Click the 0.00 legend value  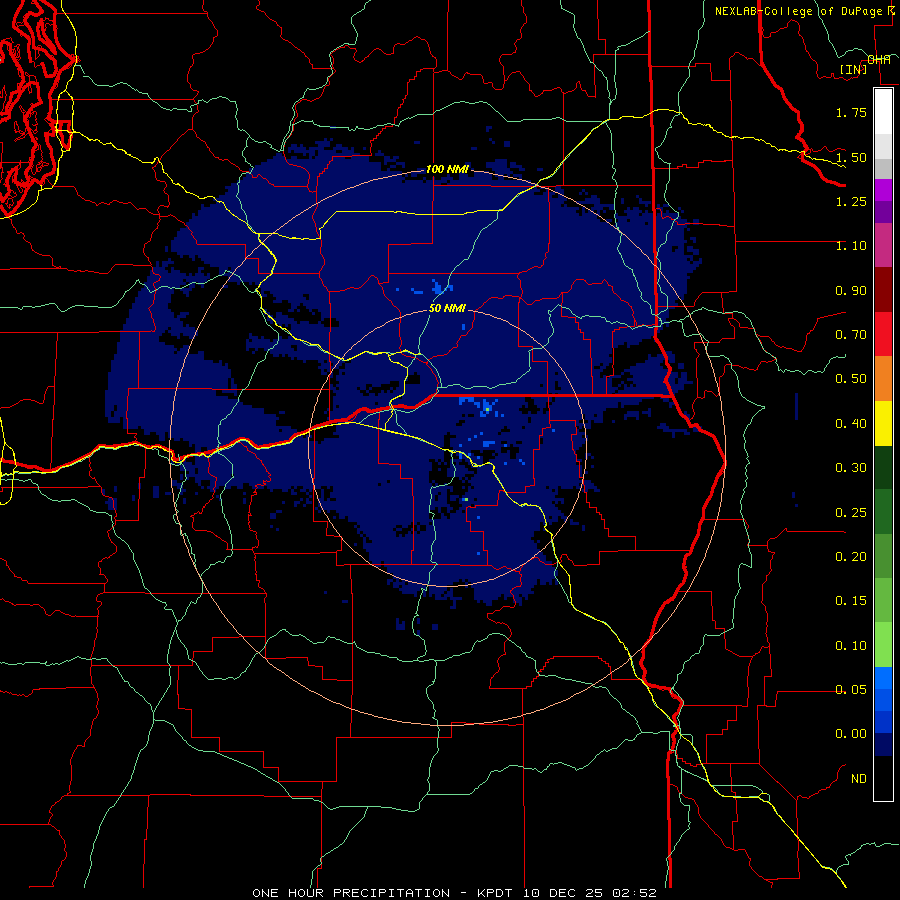[x=851, y=734]
